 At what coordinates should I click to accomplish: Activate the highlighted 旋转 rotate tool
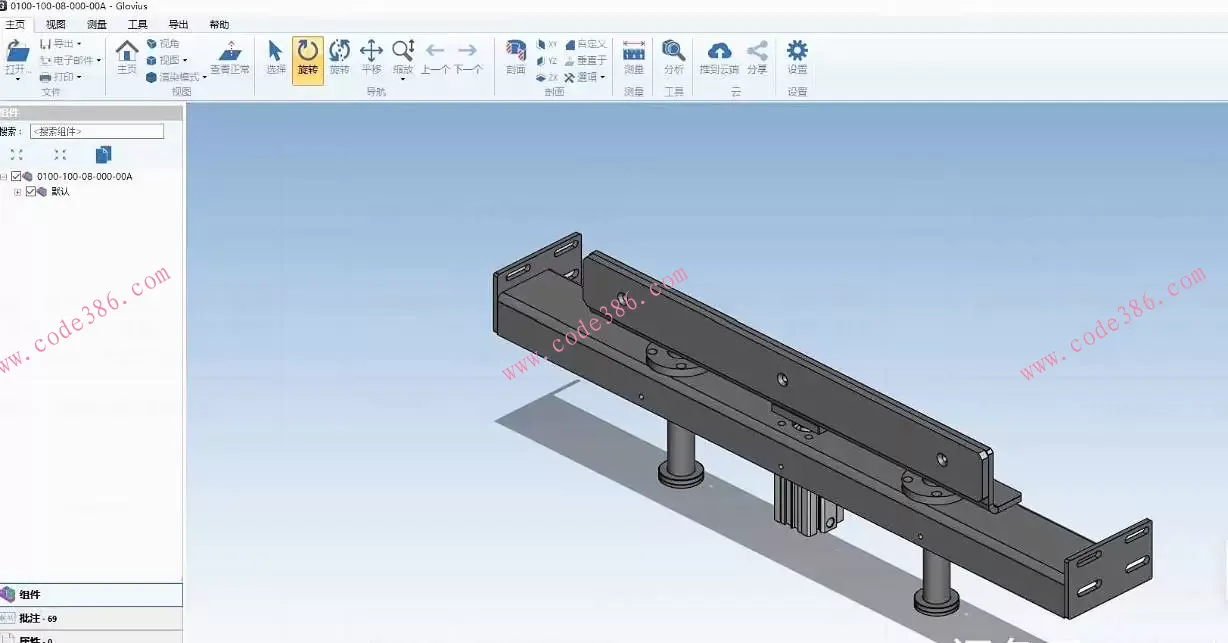[308, 58]
